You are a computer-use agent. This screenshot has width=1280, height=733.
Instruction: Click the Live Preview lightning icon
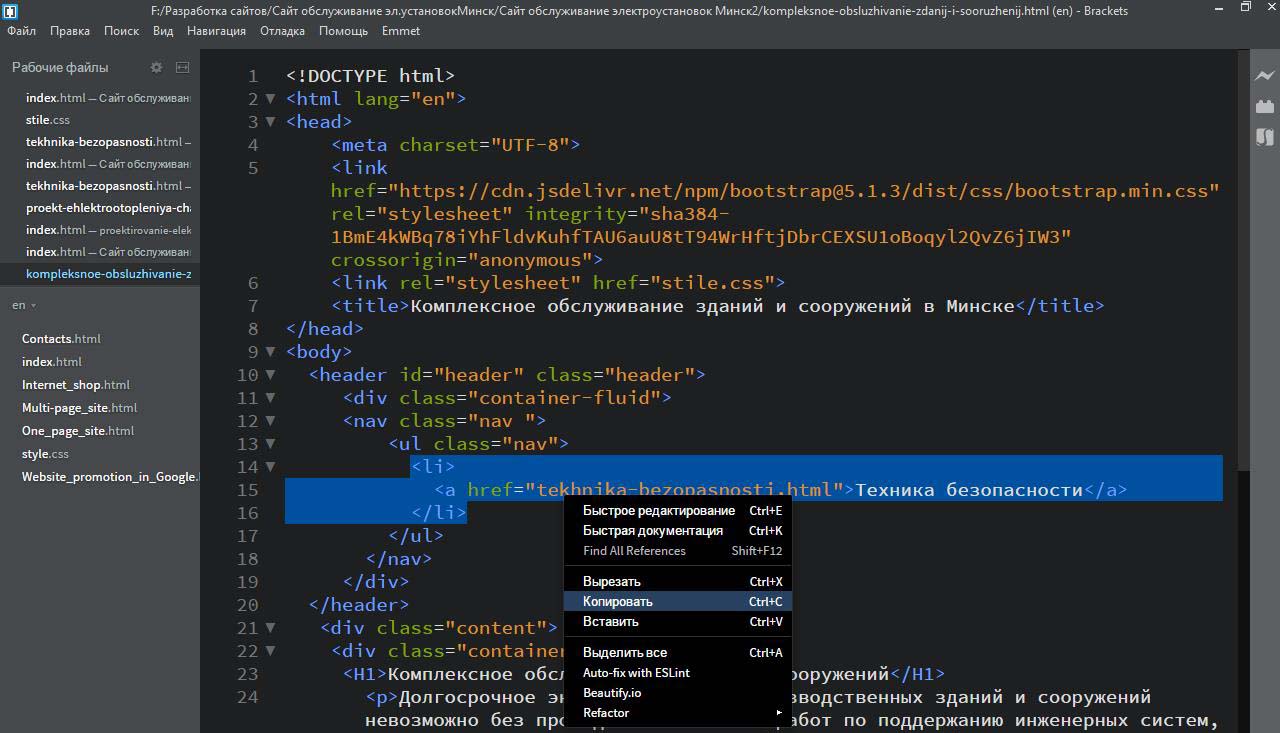click(x=1265, y=75)
